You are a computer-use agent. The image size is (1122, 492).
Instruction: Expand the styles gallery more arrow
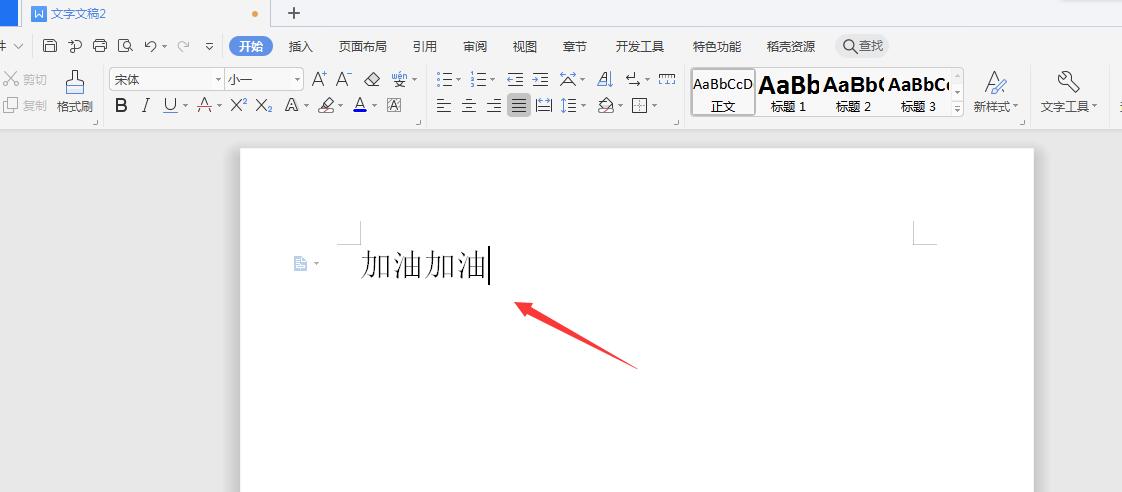(x=957, y=109)
